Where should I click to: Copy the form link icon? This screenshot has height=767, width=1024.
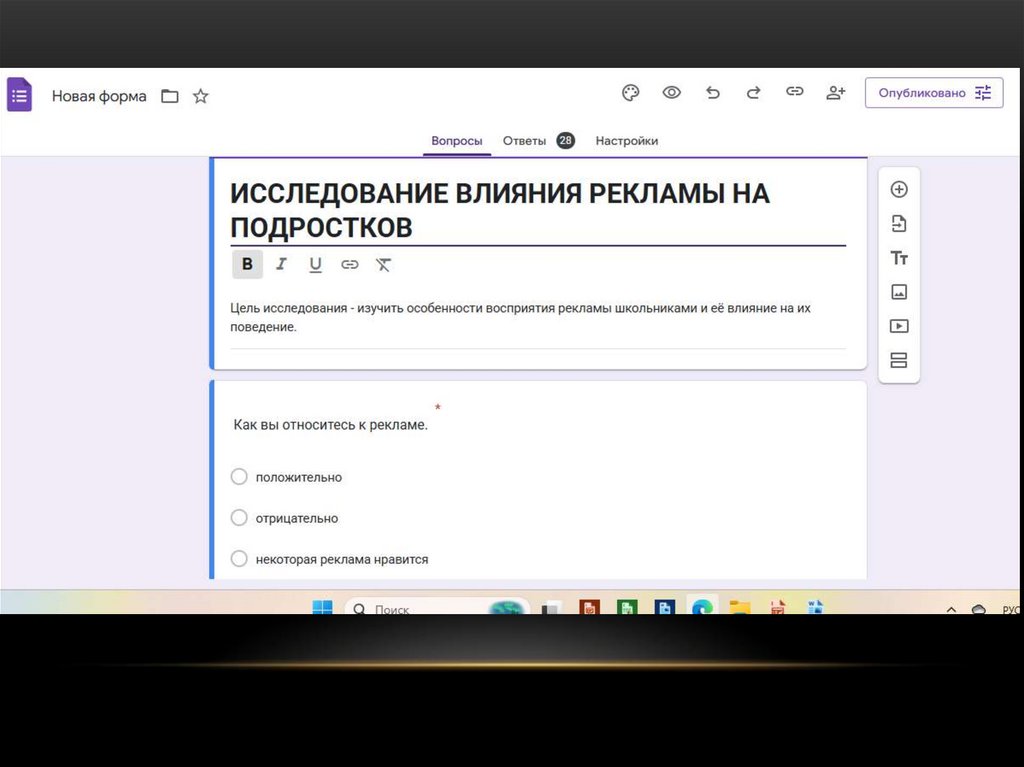pos(795,92)
